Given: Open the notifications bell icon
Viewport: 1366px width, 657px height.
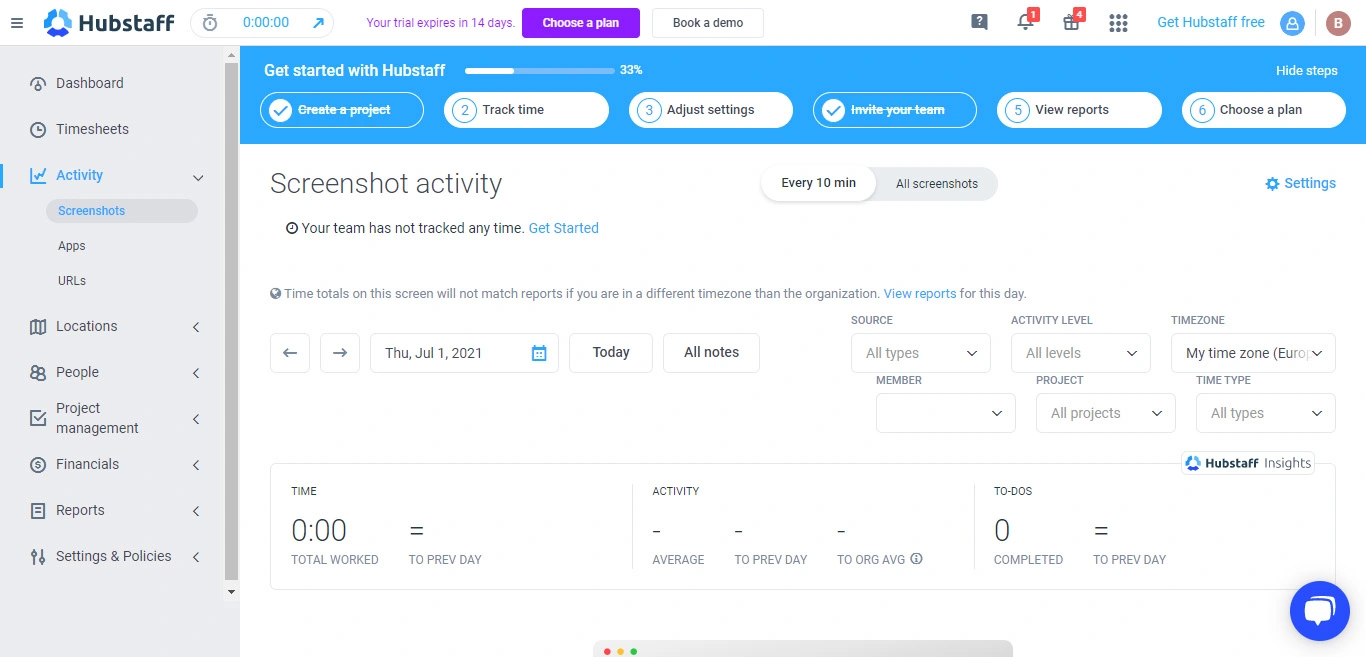Looking at the screenshot, I should coord(1025,23).
